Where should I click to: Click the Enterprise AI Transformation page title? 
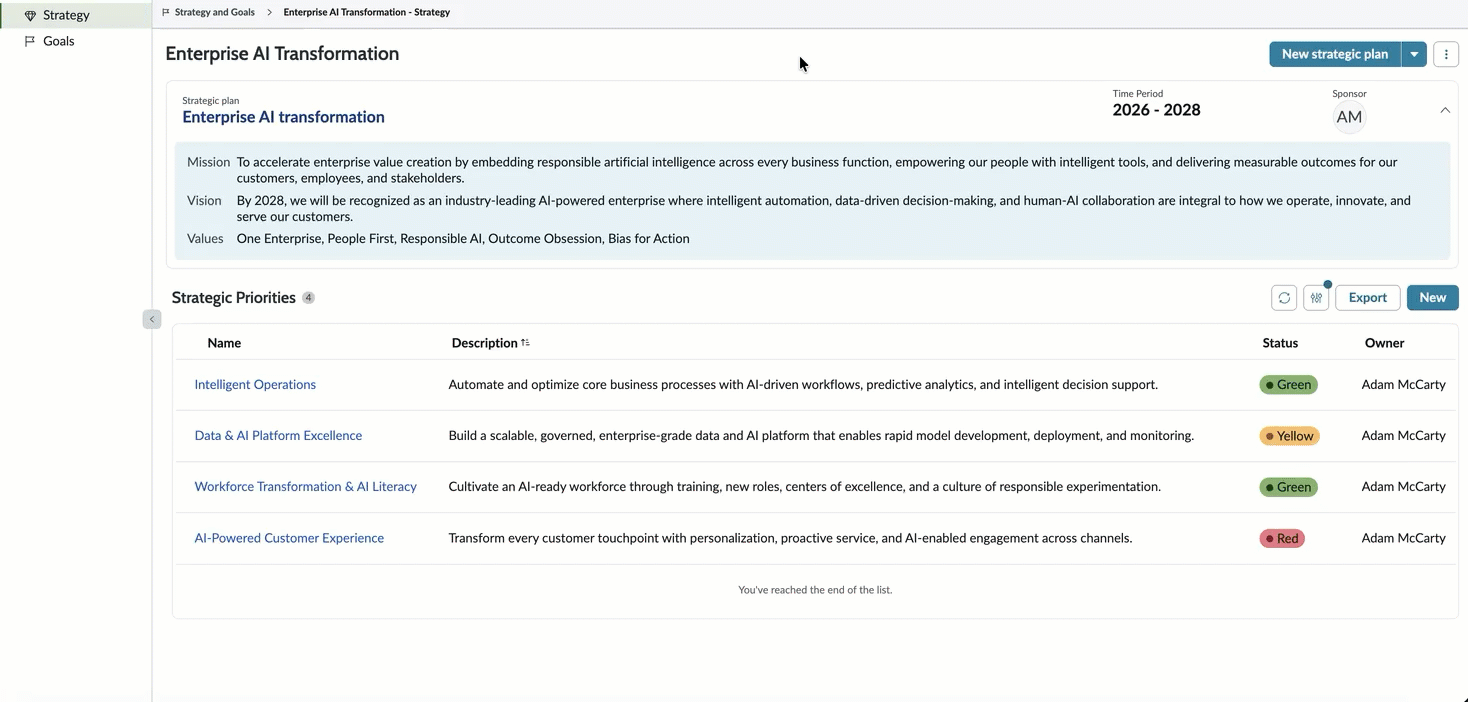pos(282,54)
